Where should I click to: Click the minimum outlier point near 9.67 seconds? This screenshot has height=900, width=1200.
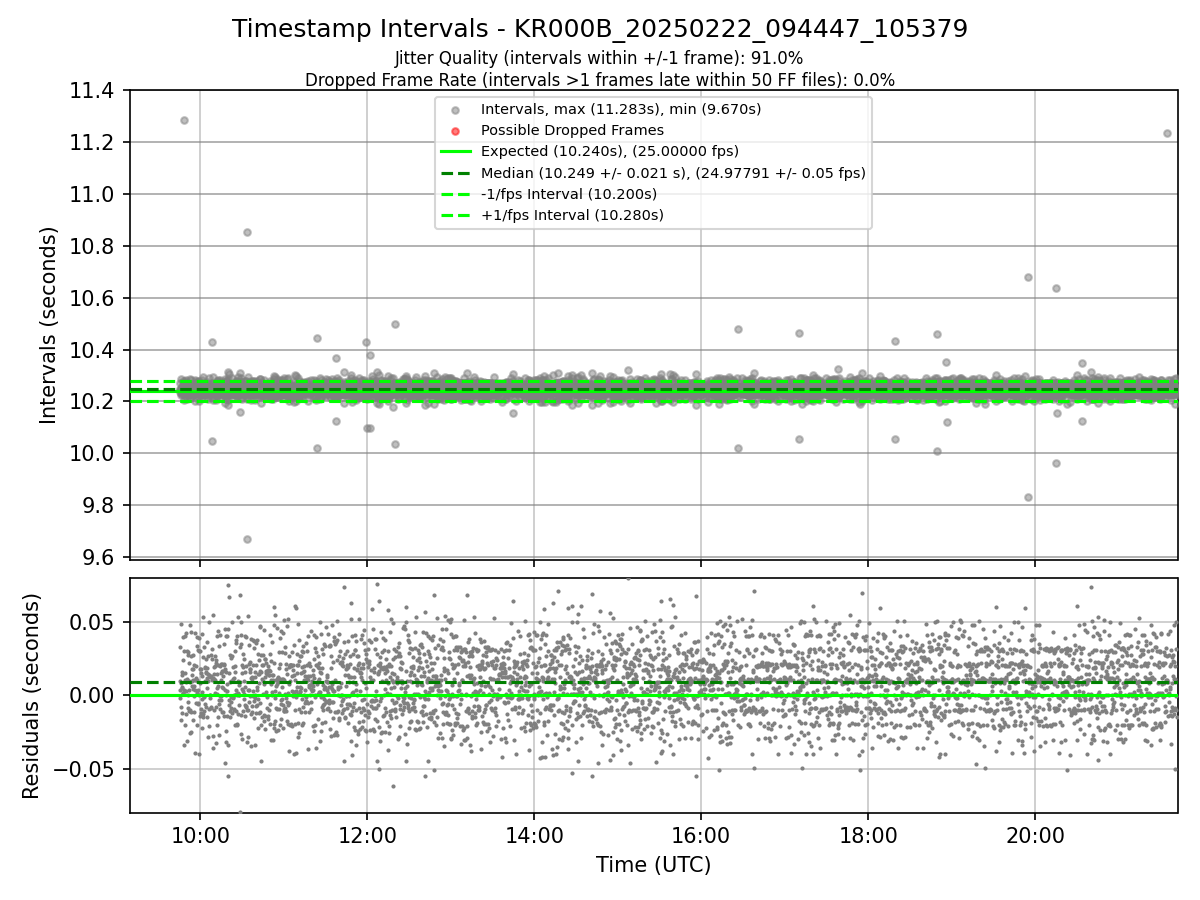click(x=247, y=539)
